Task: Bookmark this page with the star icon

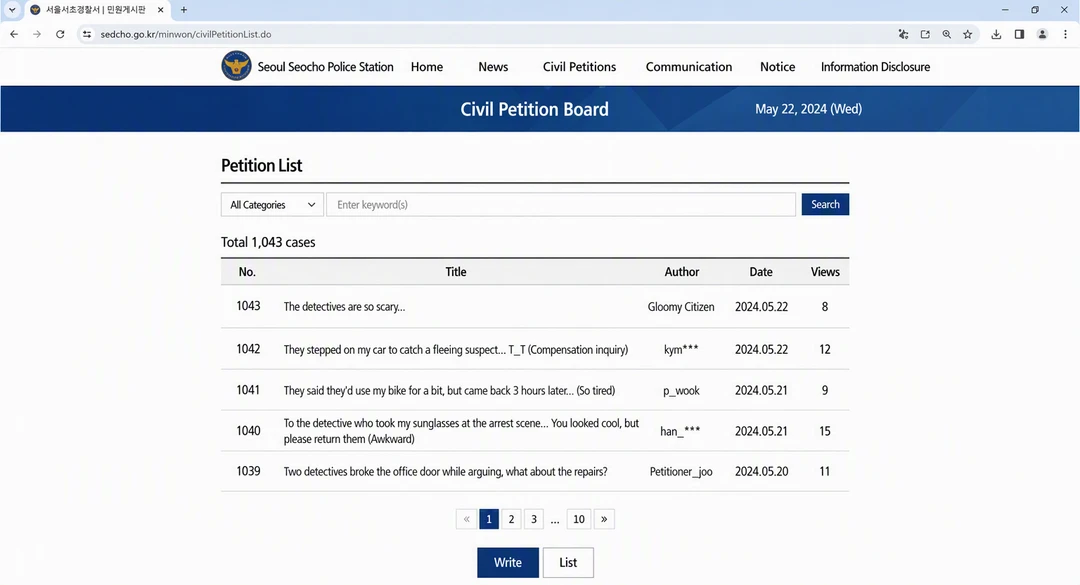Action: (x=968, y=34)
